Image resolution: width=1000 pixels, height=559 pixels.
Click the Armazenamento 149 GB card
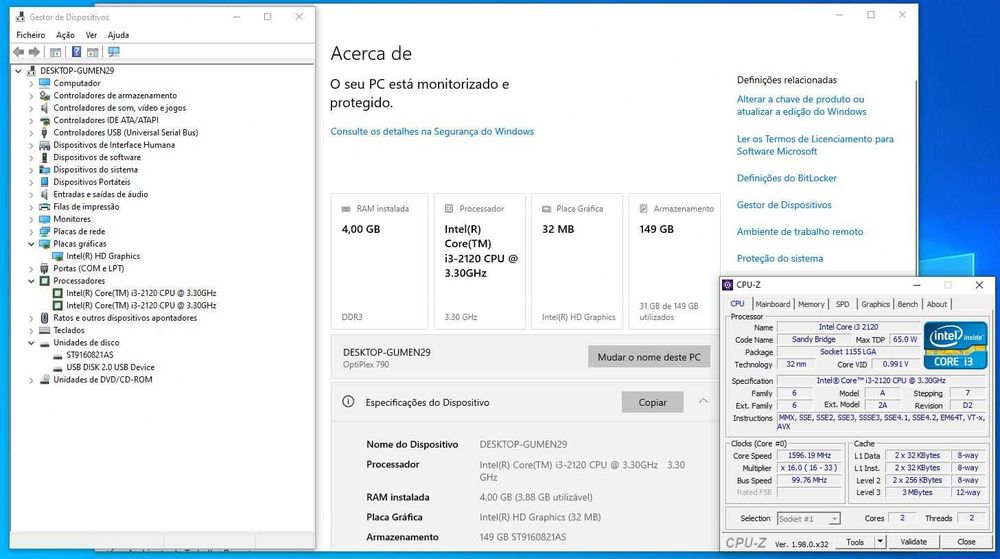(x=674, y=262)
